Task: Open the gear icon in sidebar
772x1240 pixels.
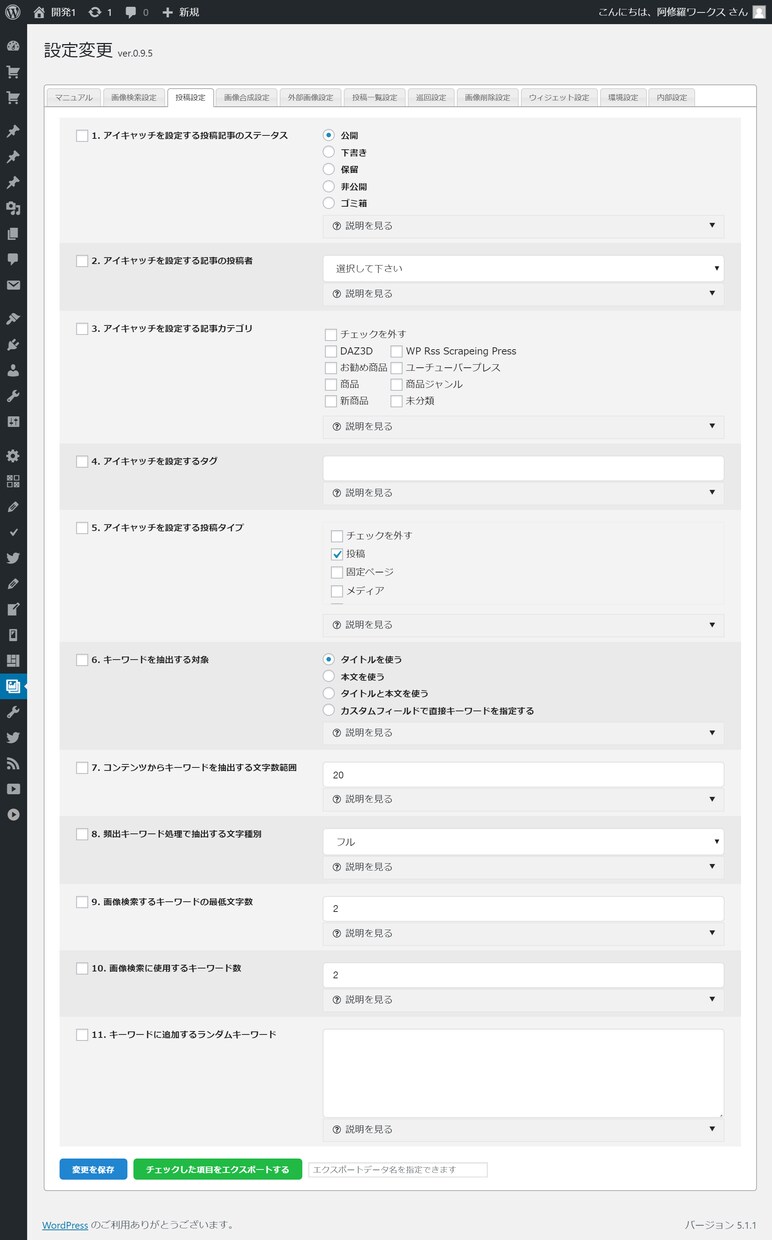Action: pos(13,456)
